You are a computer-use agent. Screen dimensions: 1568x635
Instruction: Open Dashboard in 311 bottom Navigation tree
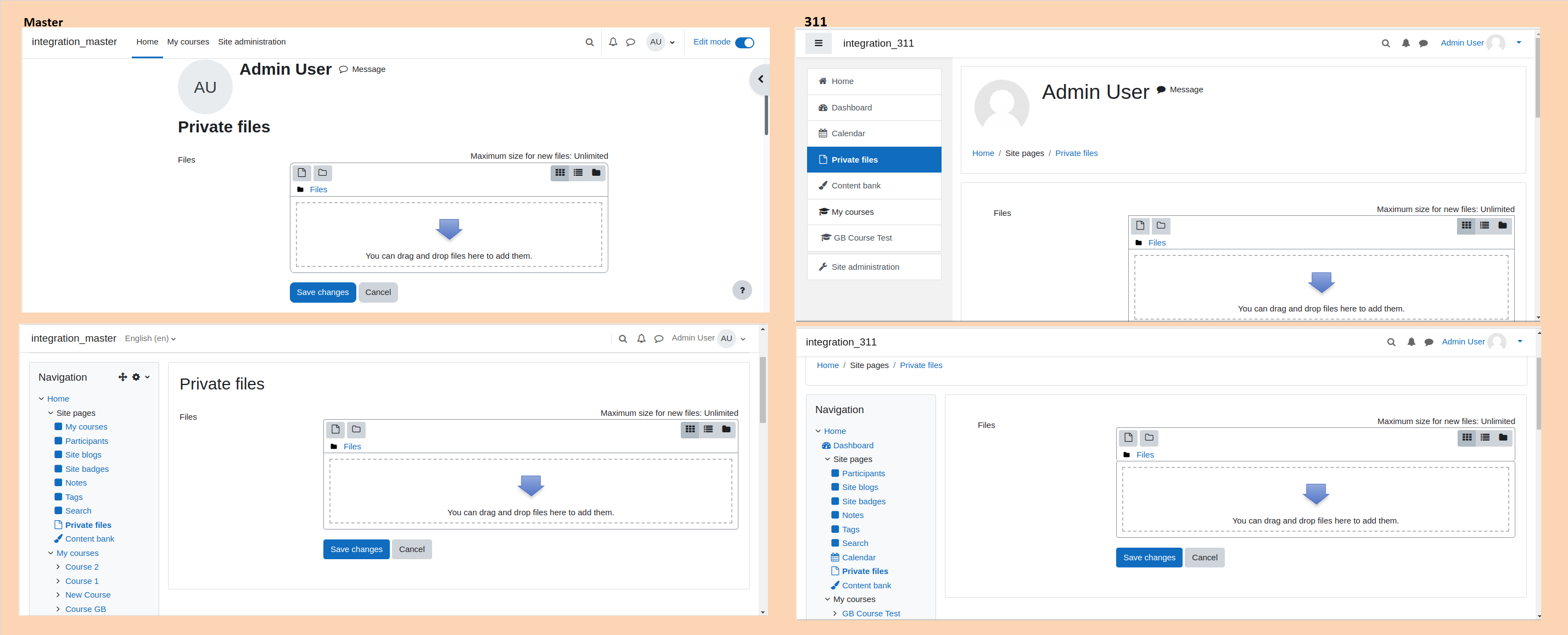pos(853,445)
